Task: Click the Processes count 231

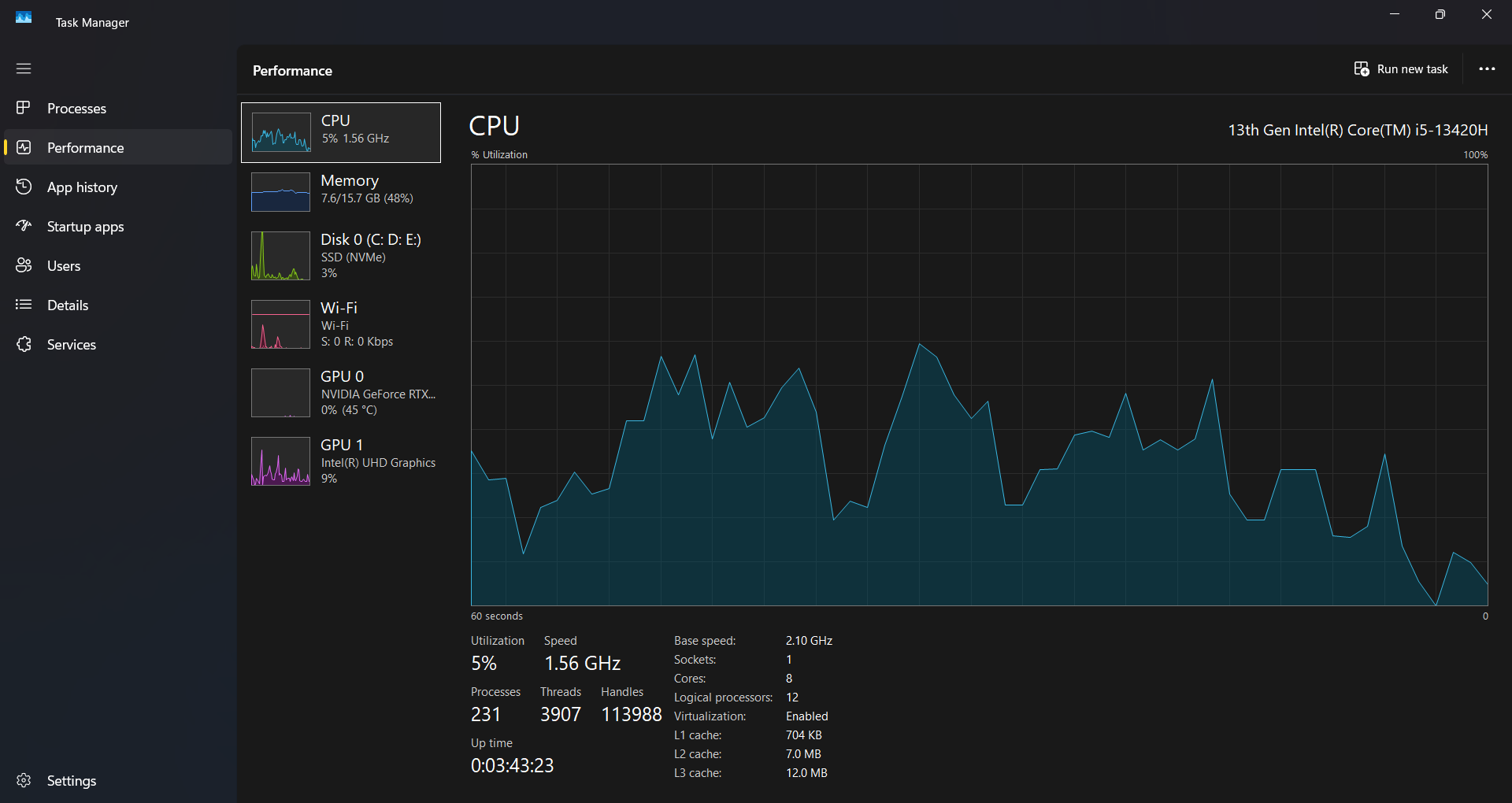Action: (x=486, y=715)
